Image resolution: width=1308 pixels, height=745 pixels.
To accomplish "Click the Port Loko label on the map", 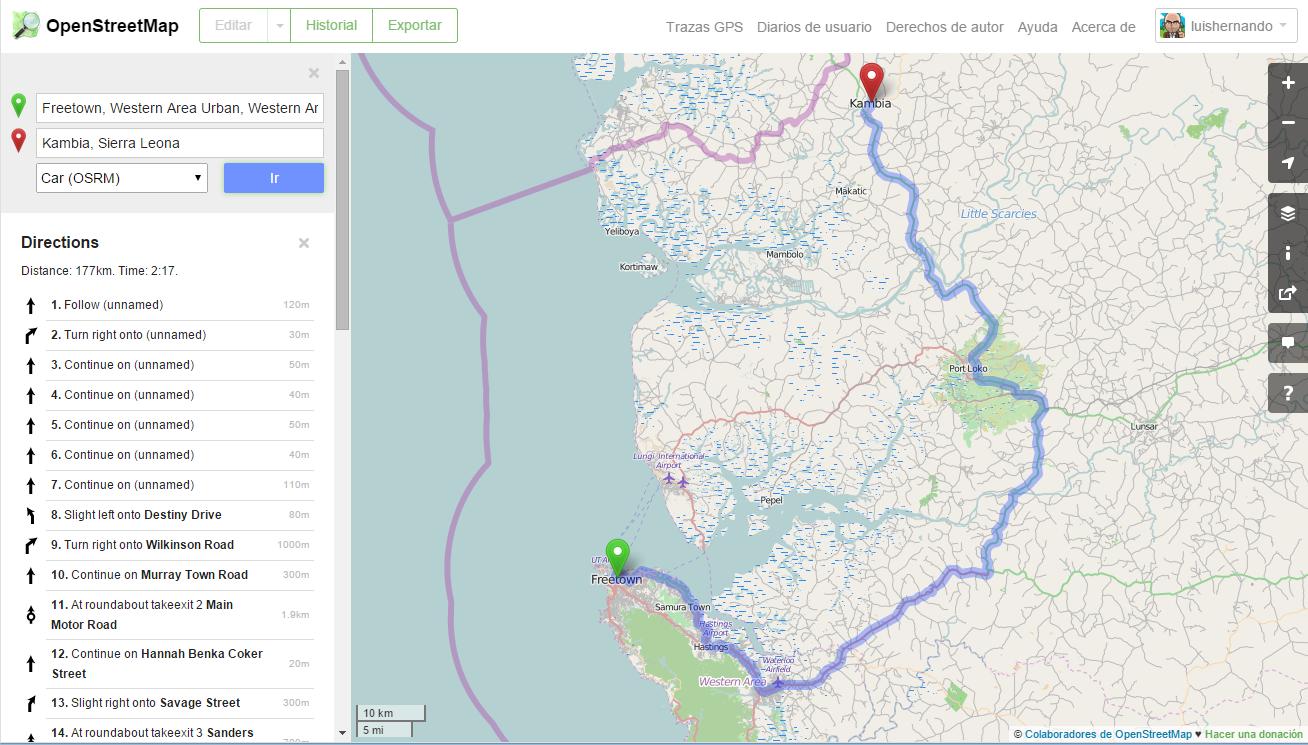I will 968,369.
